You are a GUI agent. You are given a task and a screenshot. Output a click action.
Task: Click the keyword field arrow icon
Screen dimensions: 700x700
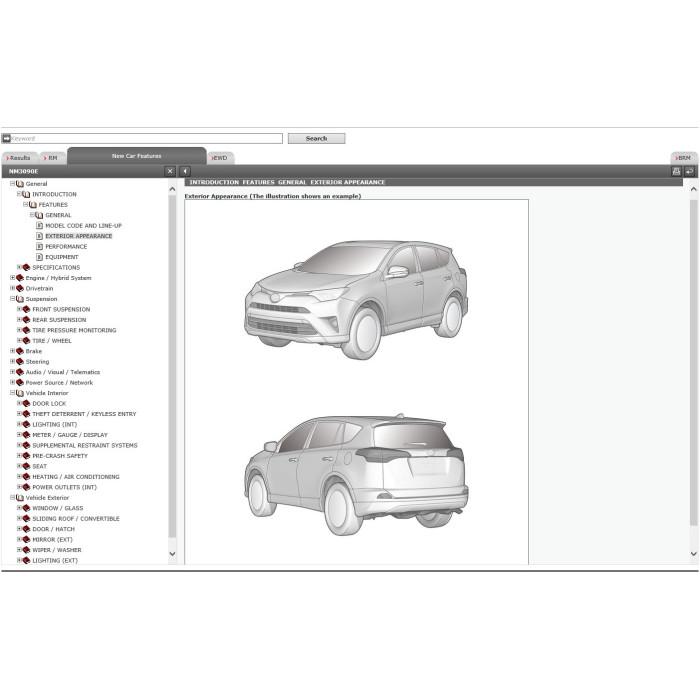pyautogui.click(x=6, y=138)
